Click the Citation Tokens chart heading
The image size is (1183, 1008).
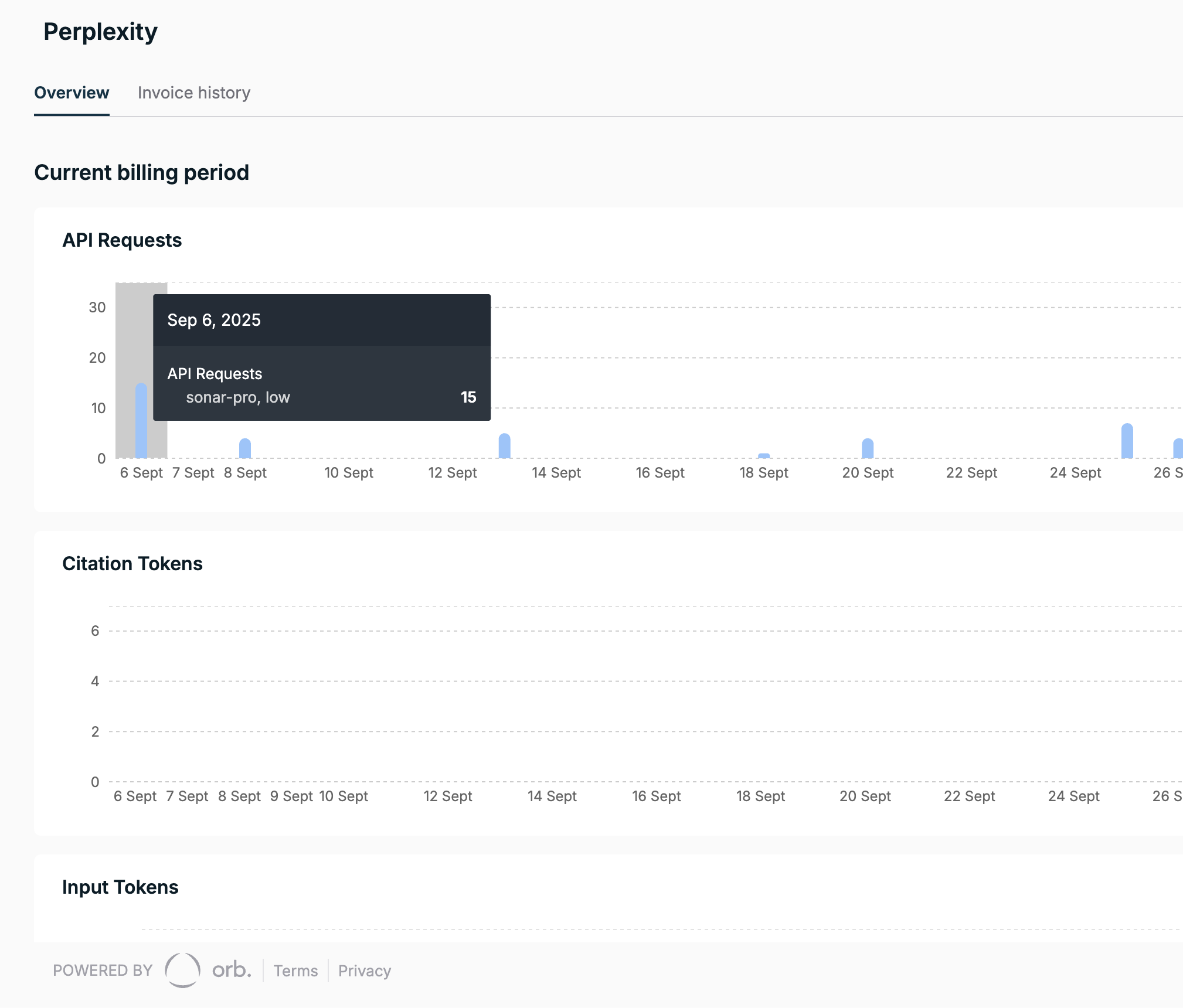[x=132, y=564]
